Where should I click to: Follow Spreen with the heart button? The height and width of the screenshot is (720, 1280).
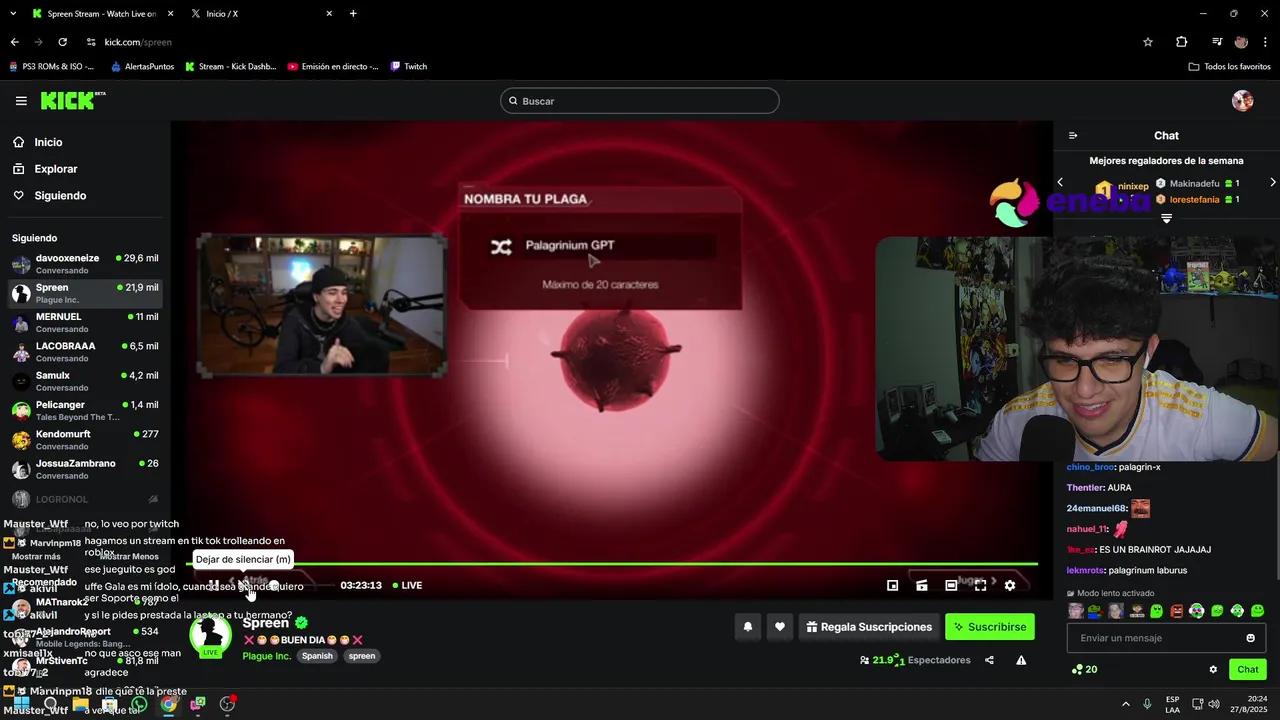tap(780, 627)
